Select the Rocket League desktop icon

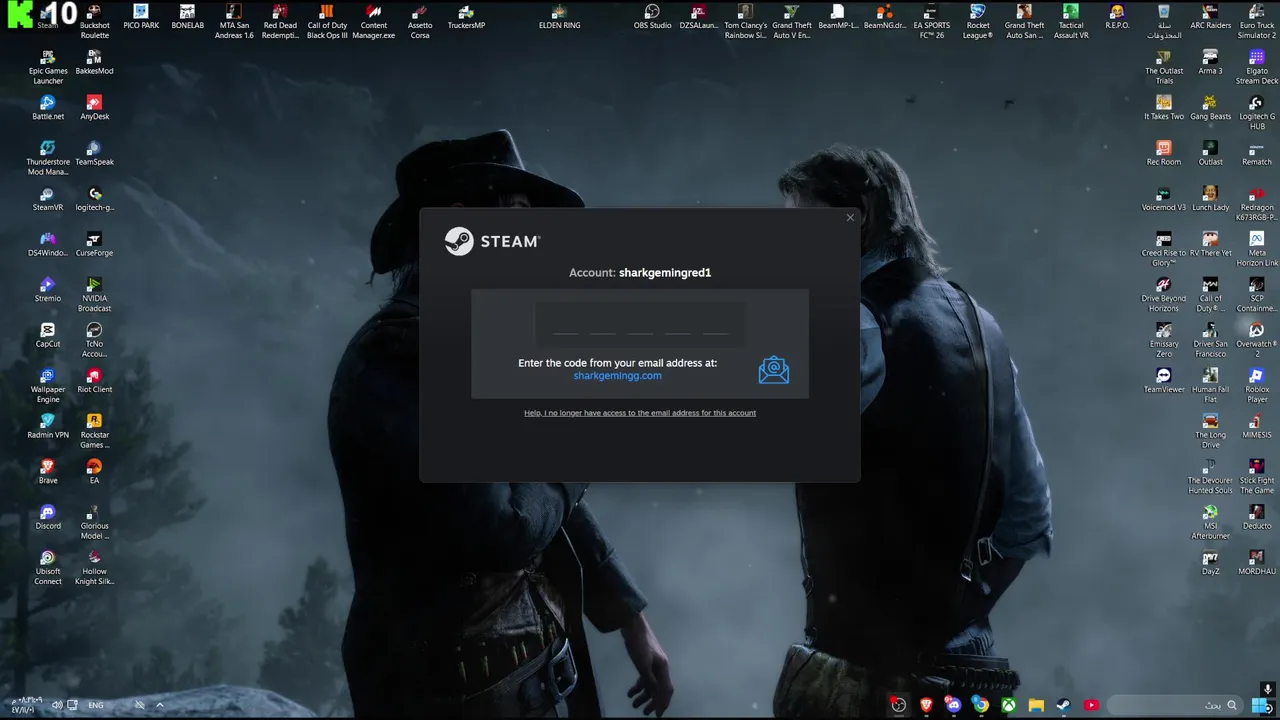point(977,21)
